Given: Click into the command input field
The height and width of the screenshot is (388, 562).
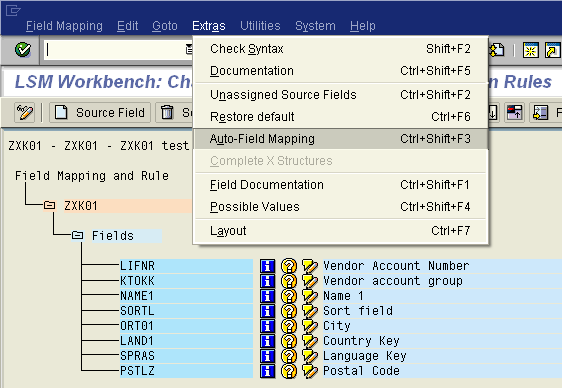Looking at the screenshot, I should (x=115, y=49).
